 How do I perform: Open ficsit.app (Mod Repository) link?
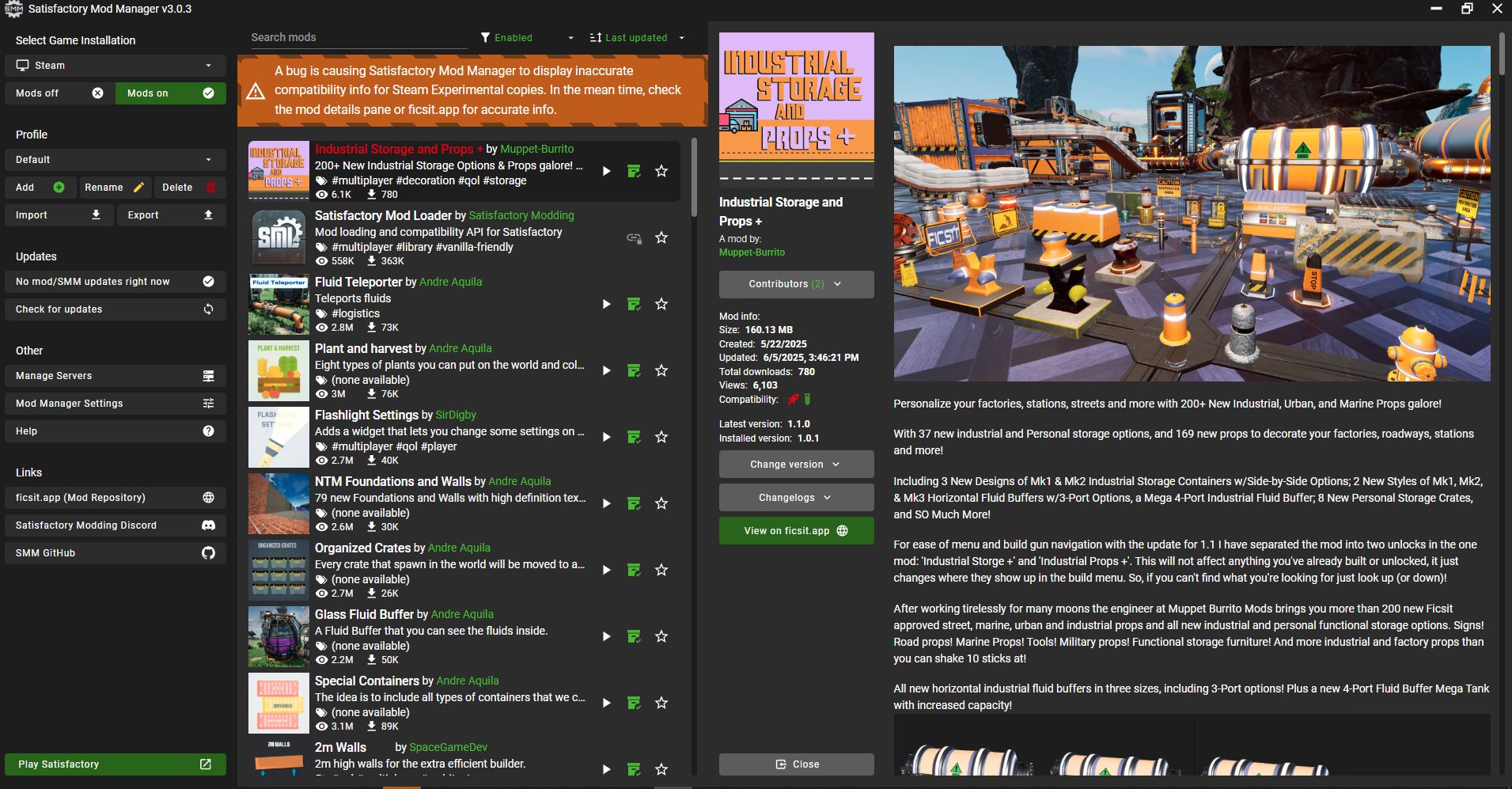click(x=116, y=498)
